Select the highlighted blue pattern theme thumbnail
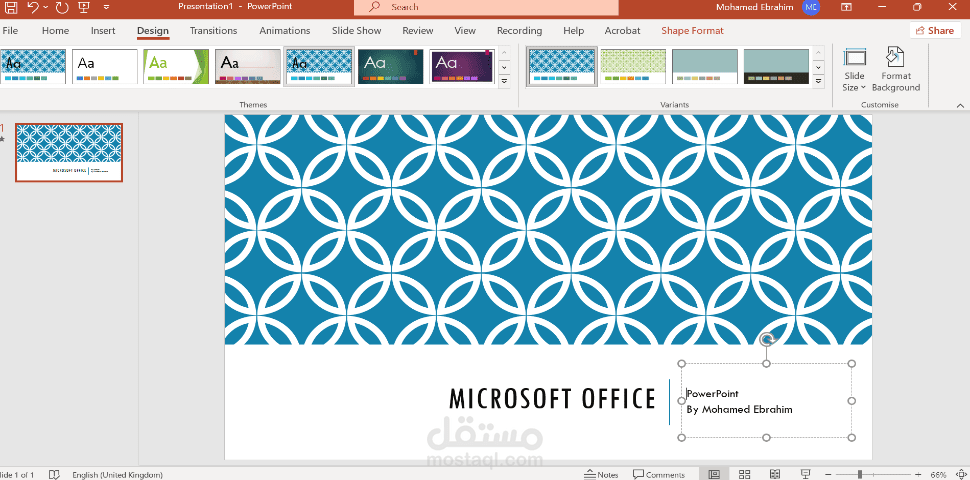Viewport: 970px width, 480px height. tap(319, 66)
